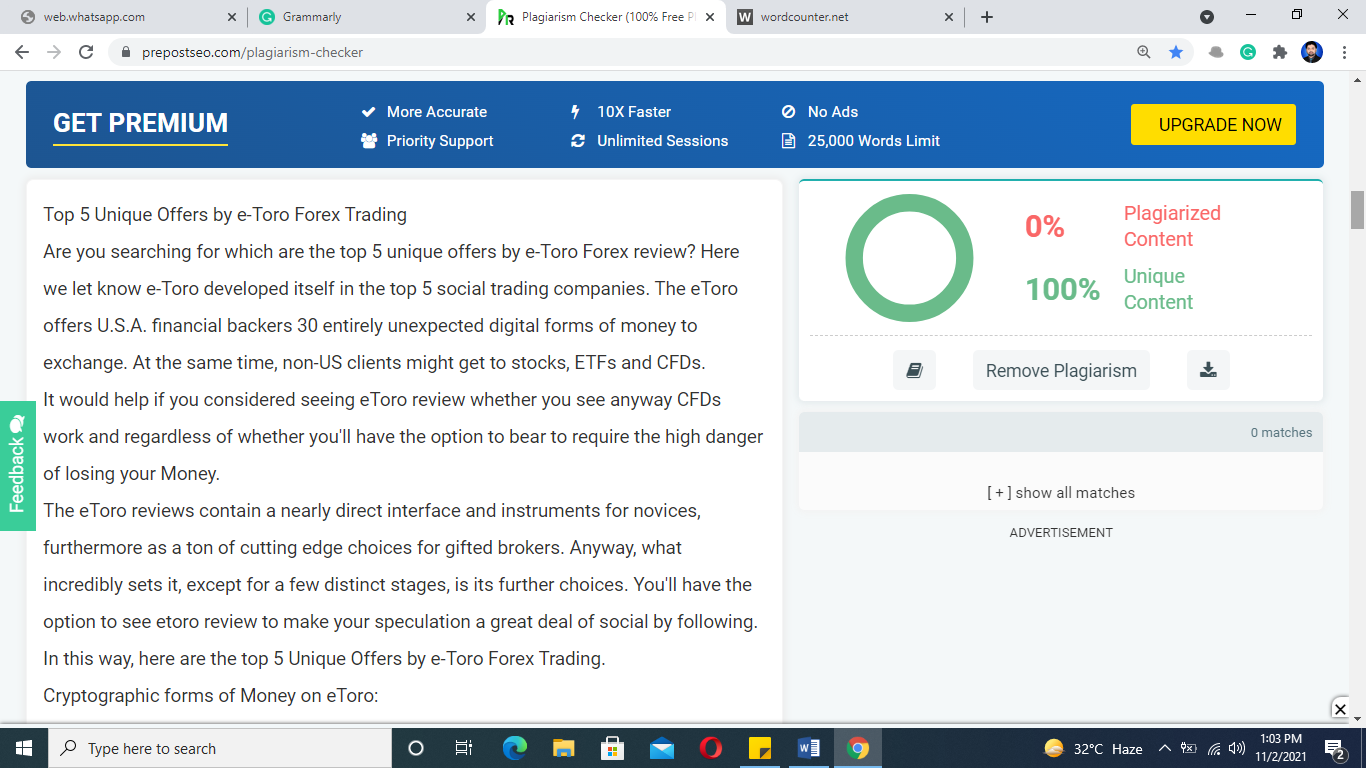Click the GET PREMIUM heading
The image size is (1366, 768).
click(x=140, y=123)
